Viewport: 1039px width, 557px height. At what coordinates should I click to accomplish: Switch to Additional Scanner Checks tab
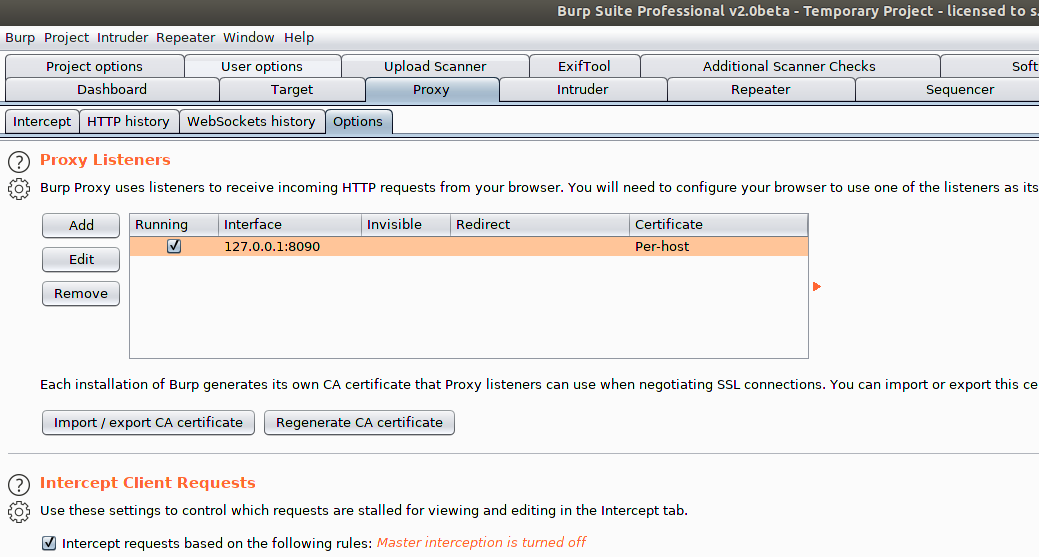(789, 66)
